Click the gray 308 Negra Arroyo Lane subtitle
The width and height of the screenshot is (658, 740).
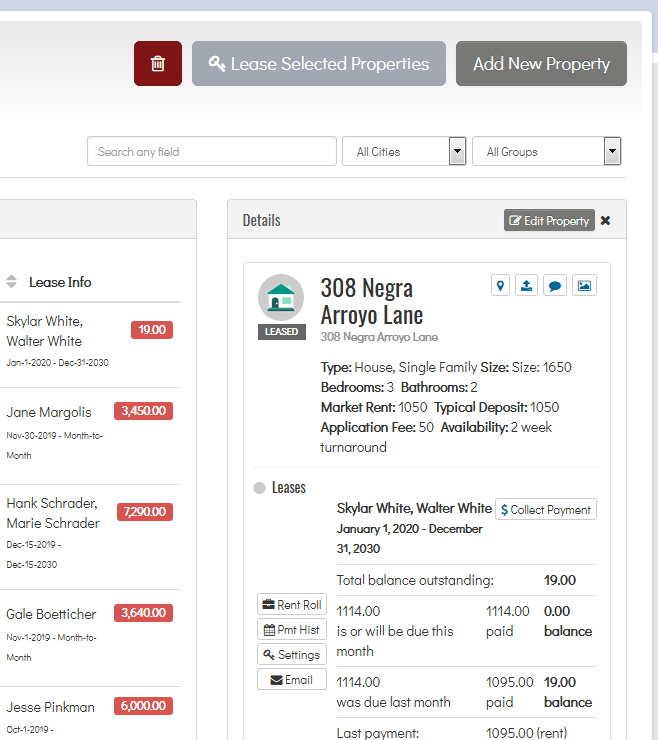point(379,337)
